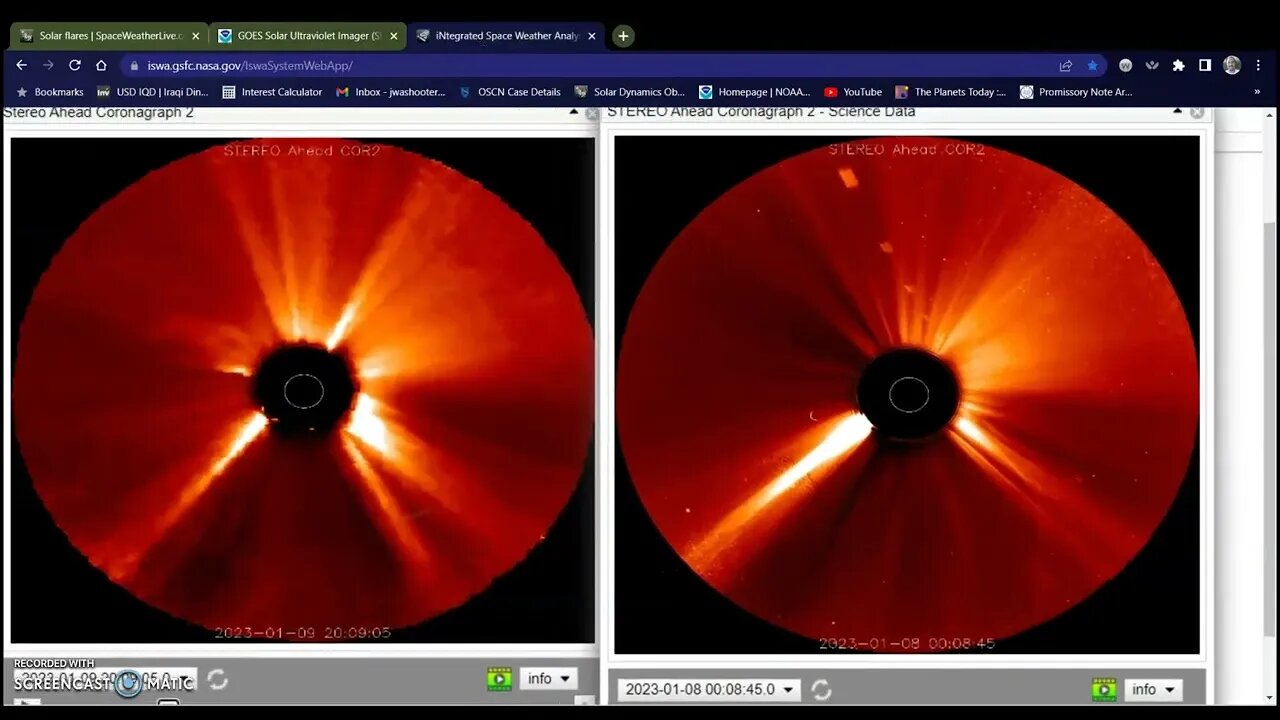The height and width of the screenshot is (720, 1280).
Task: View site information lock icon
Action: click(x=134, y=65)
